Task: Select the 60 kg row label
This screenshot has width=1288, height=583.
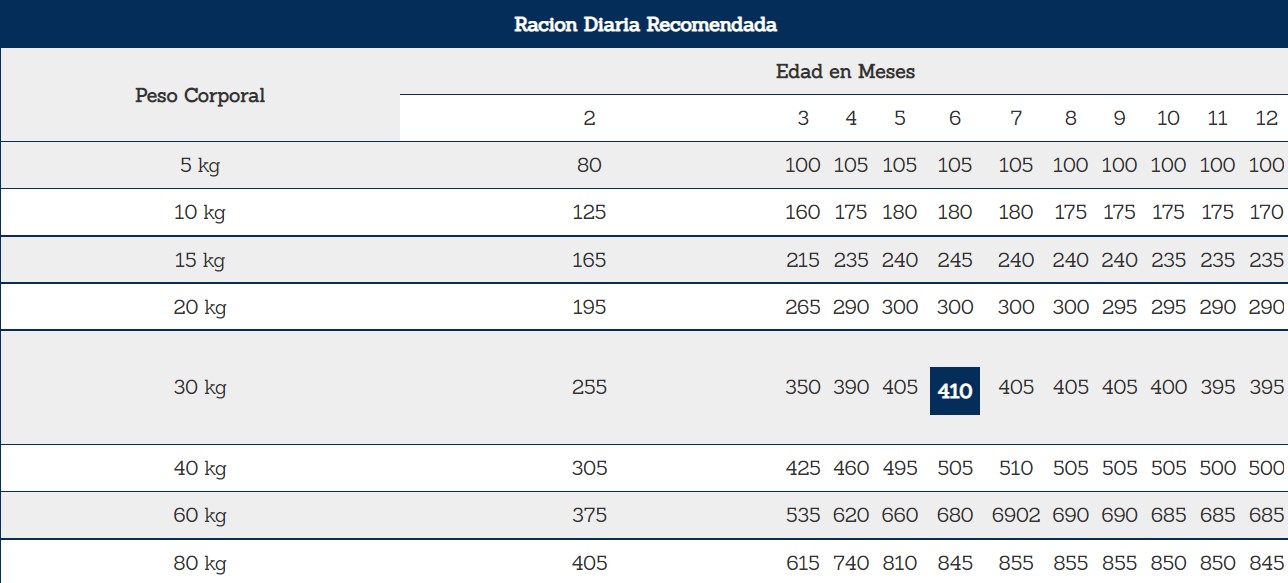Action: point(200,515)
